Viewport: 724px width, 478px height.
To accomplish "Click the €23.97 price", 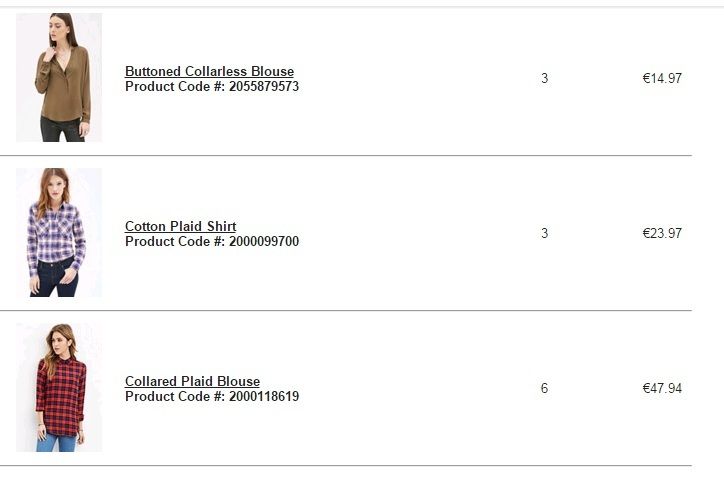I will [x=662, y=233].
